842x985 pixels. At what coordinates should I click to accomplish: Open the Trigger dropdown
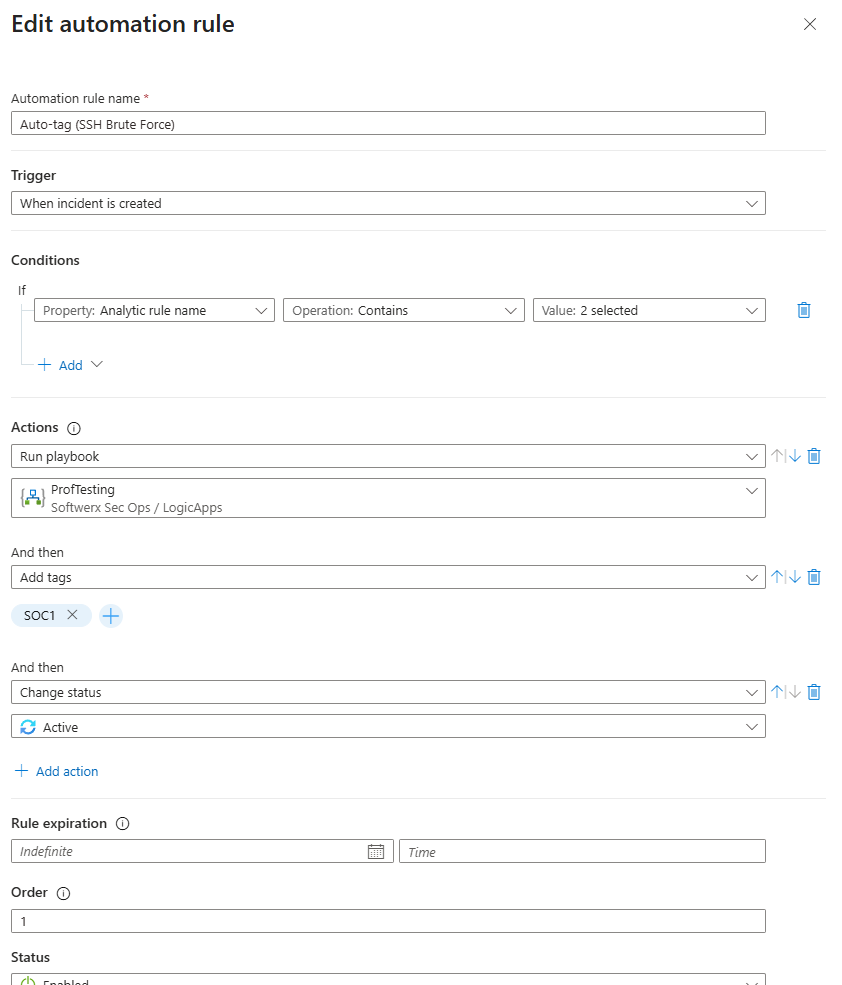[388, 203]
